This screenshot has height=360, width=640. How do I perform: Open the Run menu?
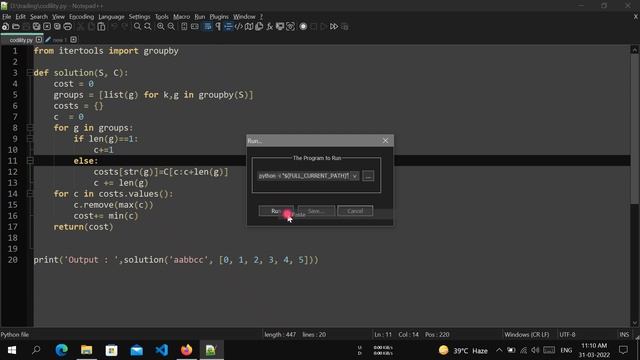200,17
